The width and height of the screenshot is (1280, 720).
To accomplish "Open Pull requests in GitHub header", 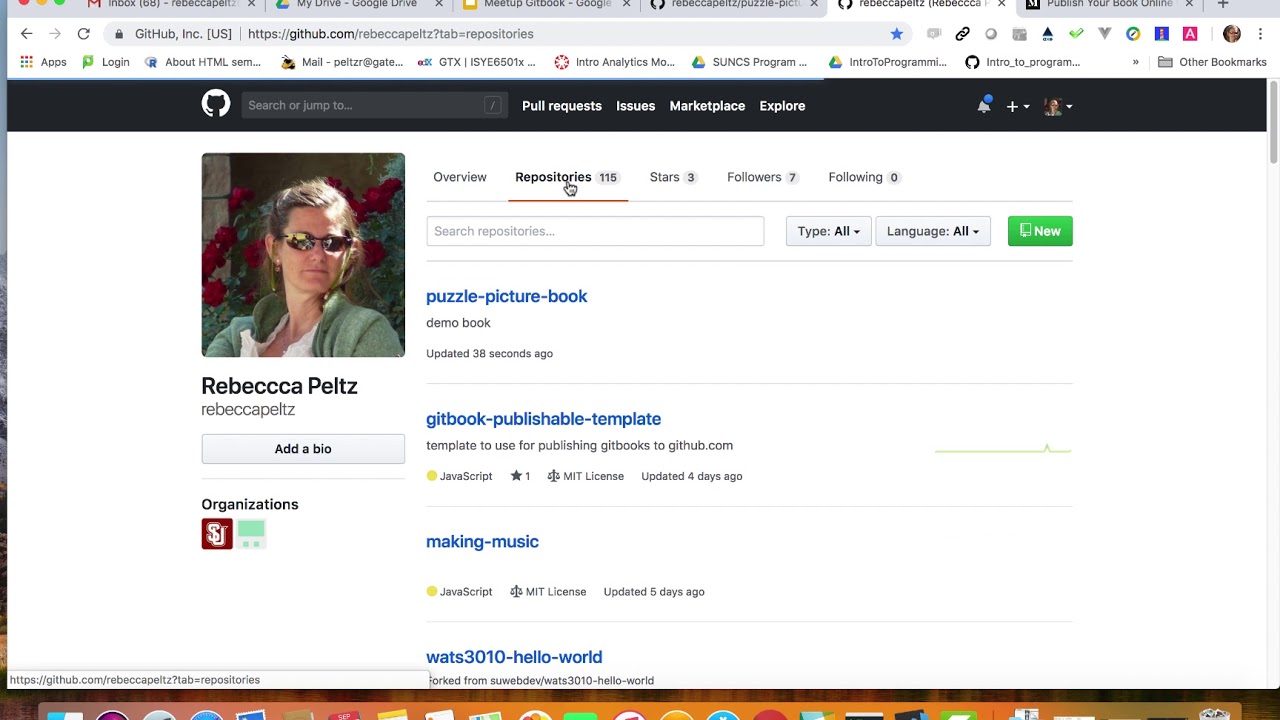I will point(562,106).
